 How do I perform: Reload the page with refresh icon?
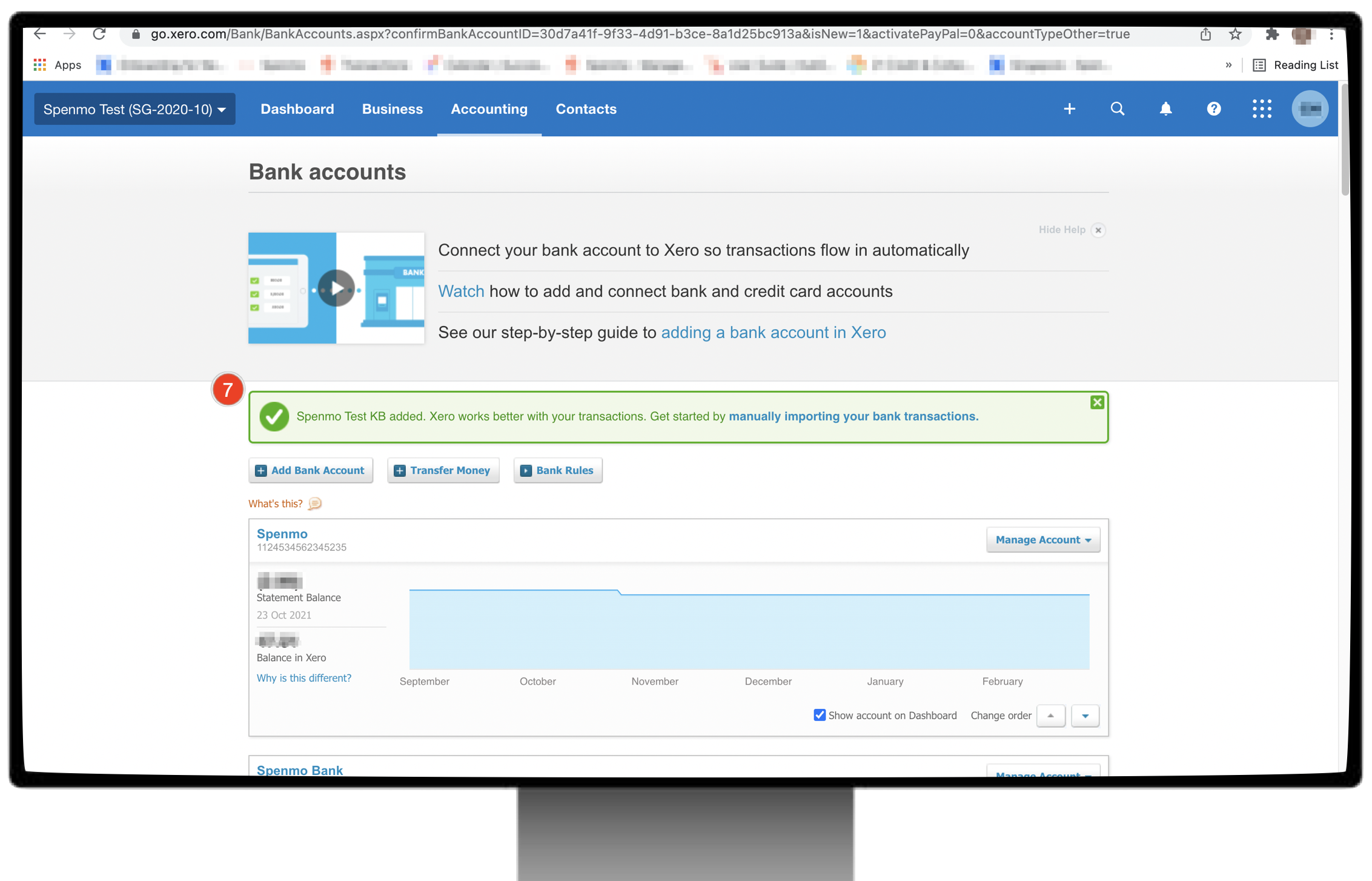coord(99,35)
